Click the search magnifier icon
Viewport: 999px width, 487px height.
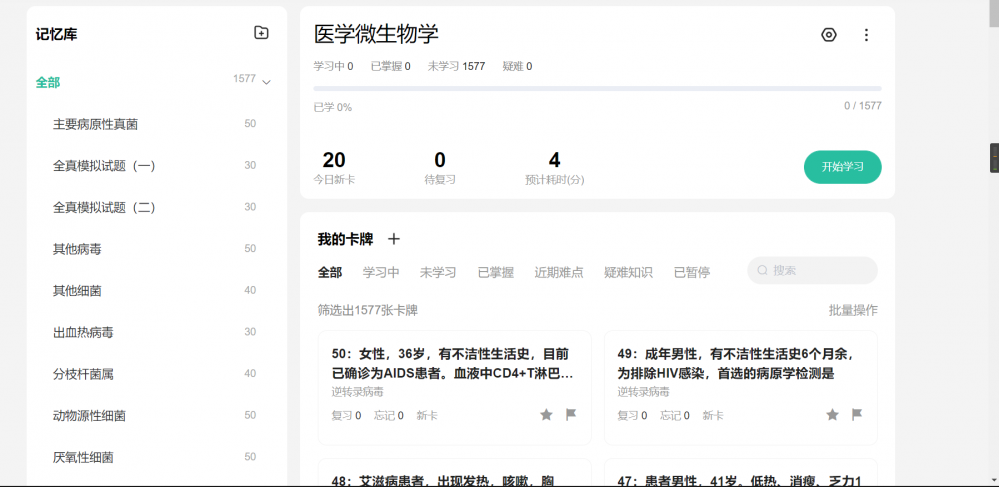(x=762, y=270)
